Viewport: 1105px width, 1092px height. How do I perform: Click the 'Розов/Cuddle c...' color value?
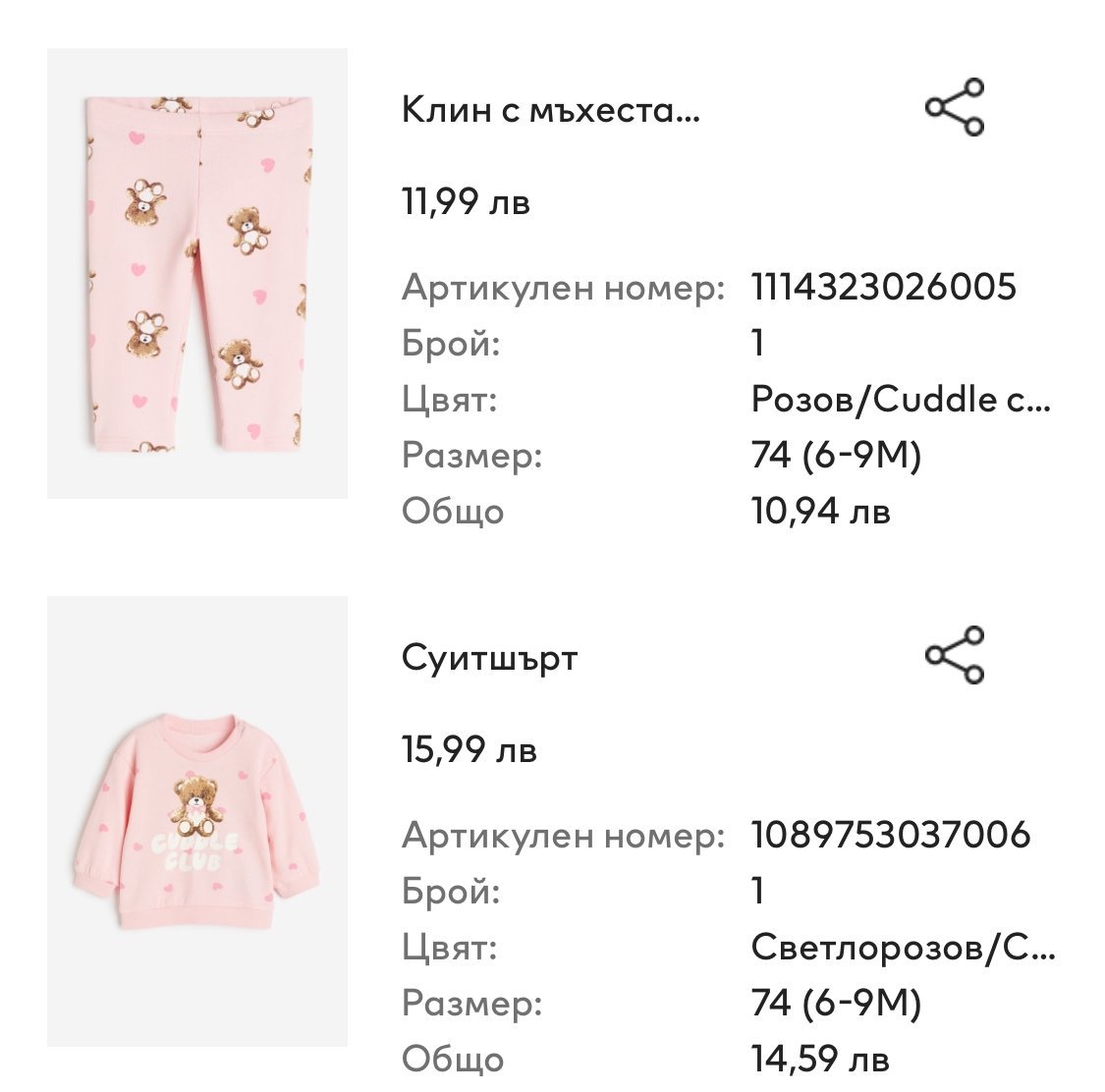[x=901, y=400]
